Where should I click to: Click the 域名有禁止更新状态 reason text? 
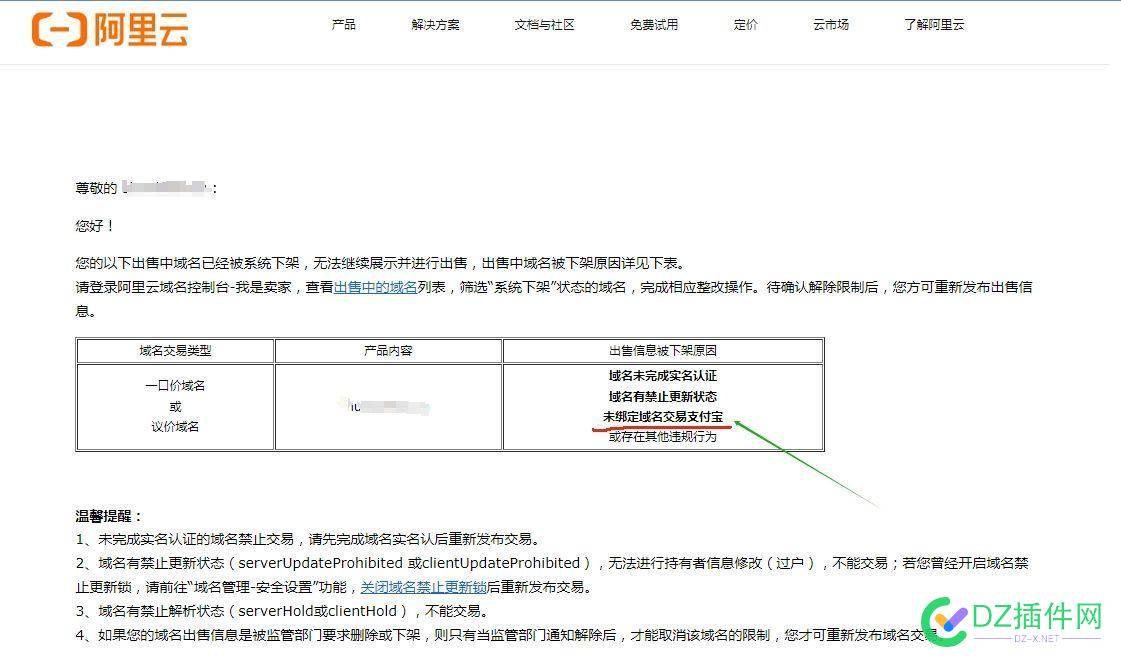tap(663, 397)
